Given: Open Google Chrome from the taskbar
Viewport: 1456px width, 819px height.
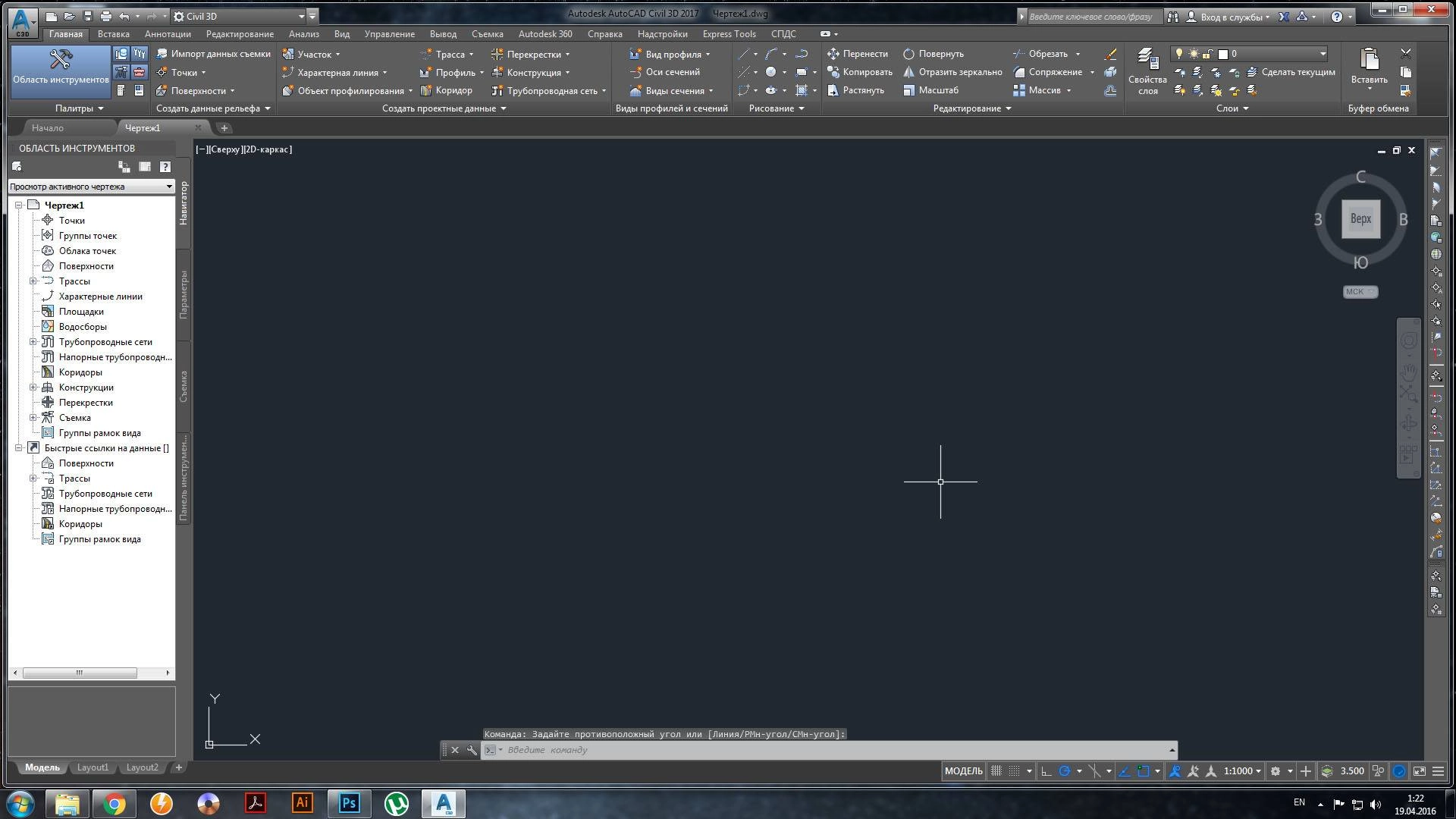Looking at the screenshot, I should pyautogui.click(x=115, y=803).
